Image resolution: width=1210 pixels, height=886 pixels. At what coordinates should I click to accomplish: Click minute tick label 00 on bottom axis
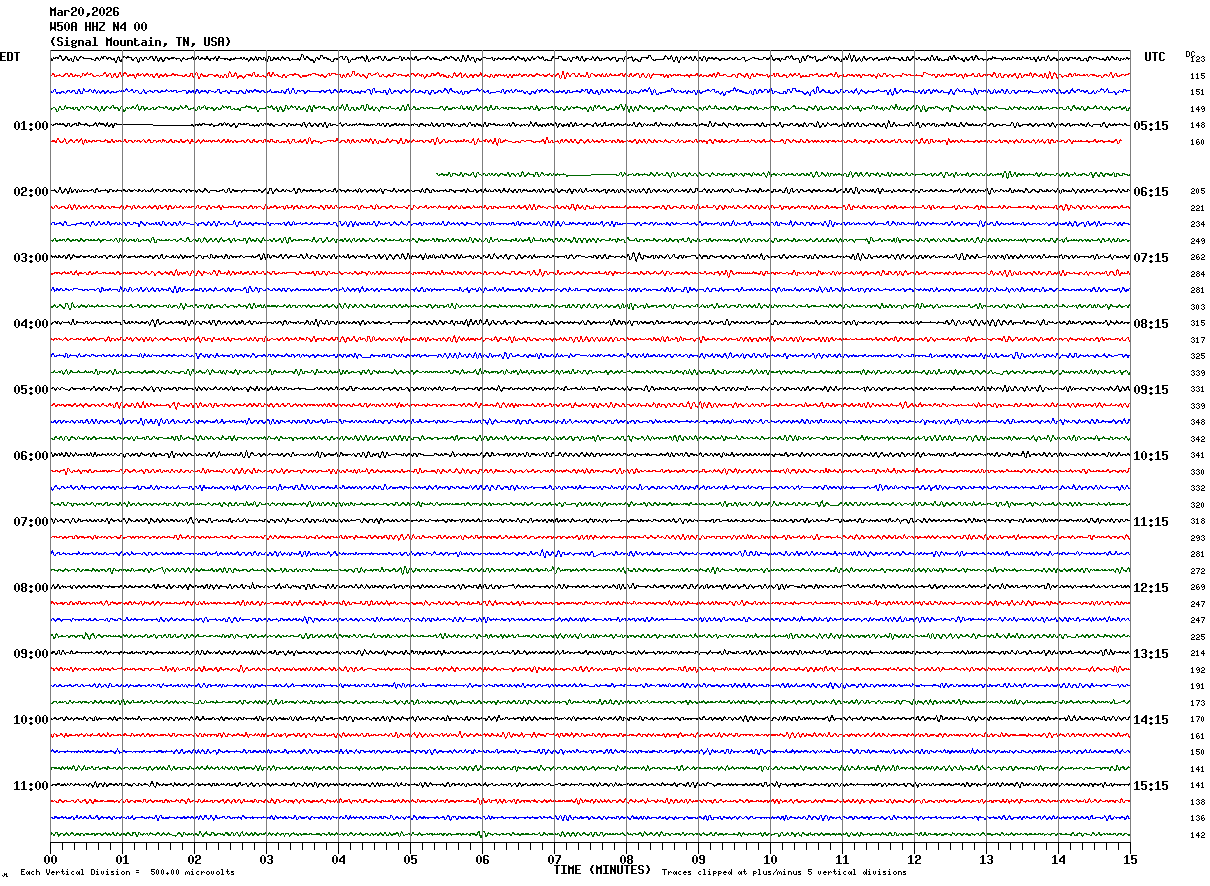[50, 859]
